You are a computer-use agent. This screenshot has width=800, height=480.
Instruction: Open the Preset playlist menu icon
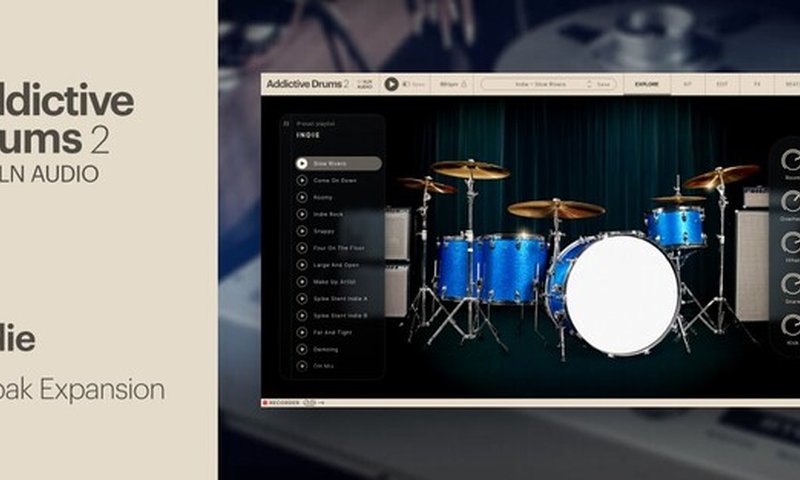[286, 124]
